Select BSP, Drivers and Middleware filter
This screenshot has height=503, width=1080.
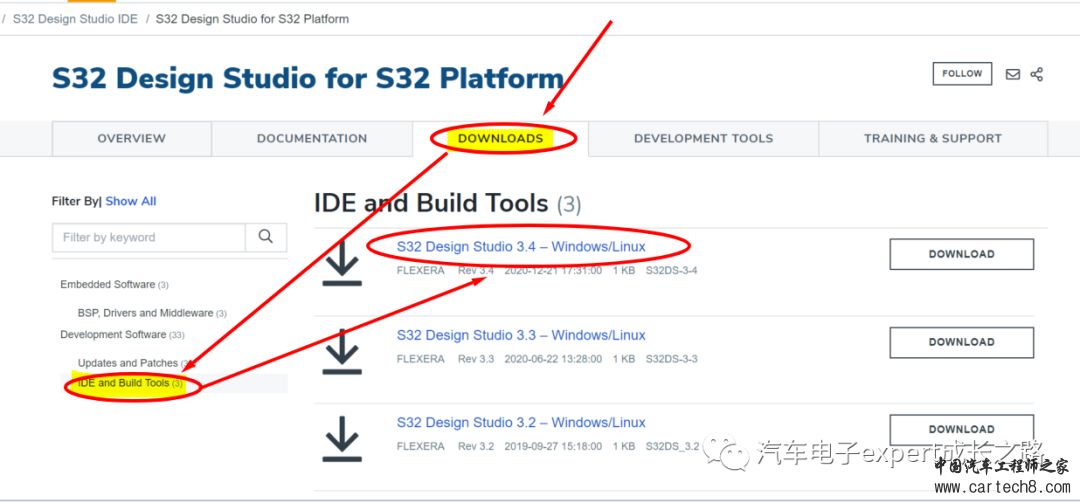click(x=152, y=313)
